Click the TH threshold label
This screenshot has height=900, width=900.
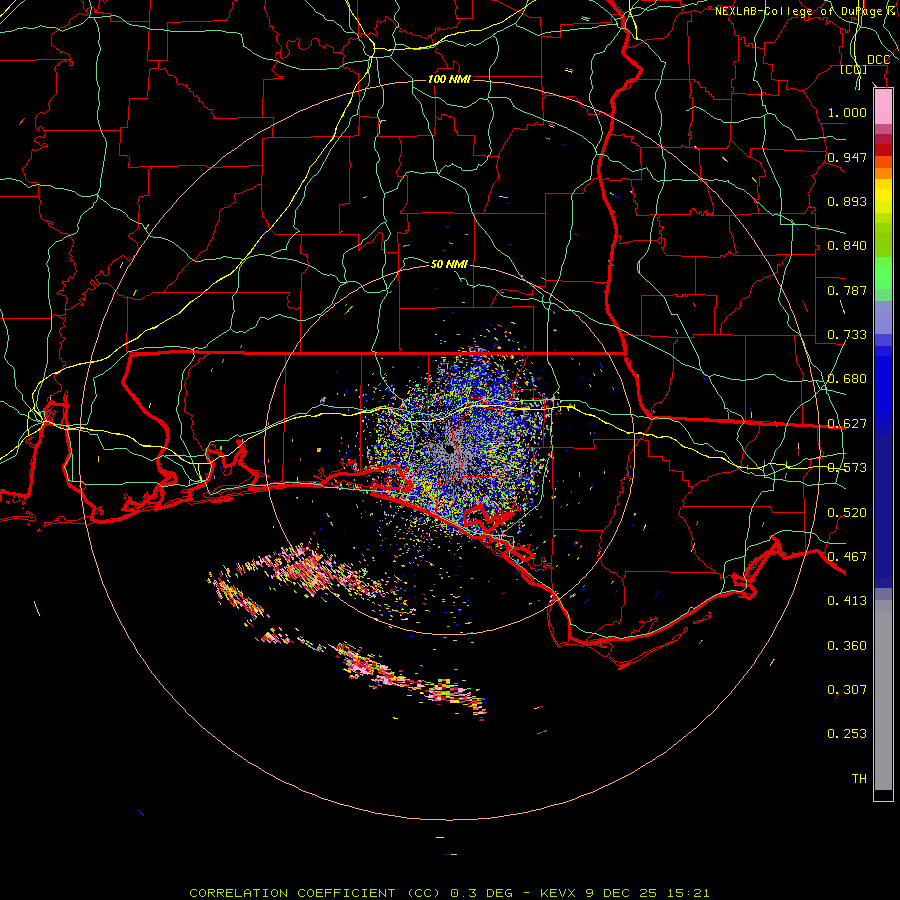point(859,779)
